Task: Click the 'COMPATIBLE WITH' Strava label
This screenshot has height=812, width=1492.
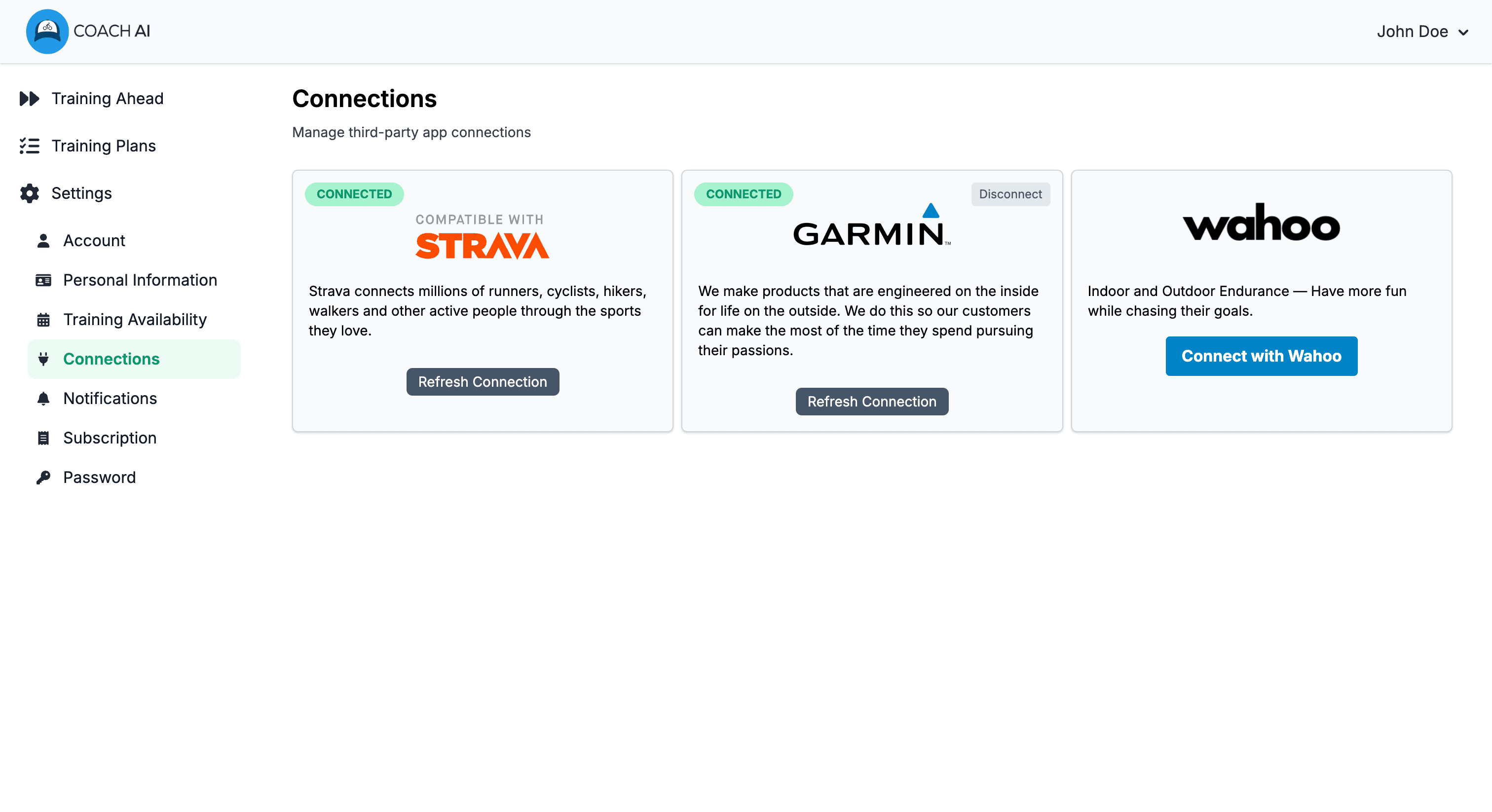Action: [480, 220]
